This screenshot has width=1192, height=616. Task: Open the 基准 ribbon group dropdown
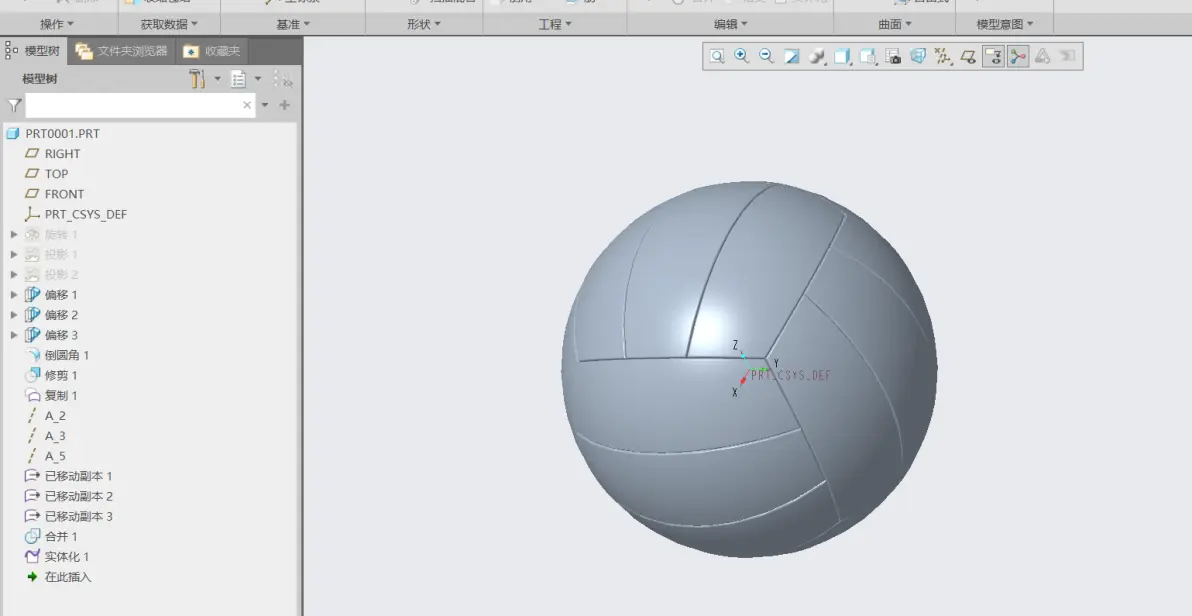click(293, 24)
